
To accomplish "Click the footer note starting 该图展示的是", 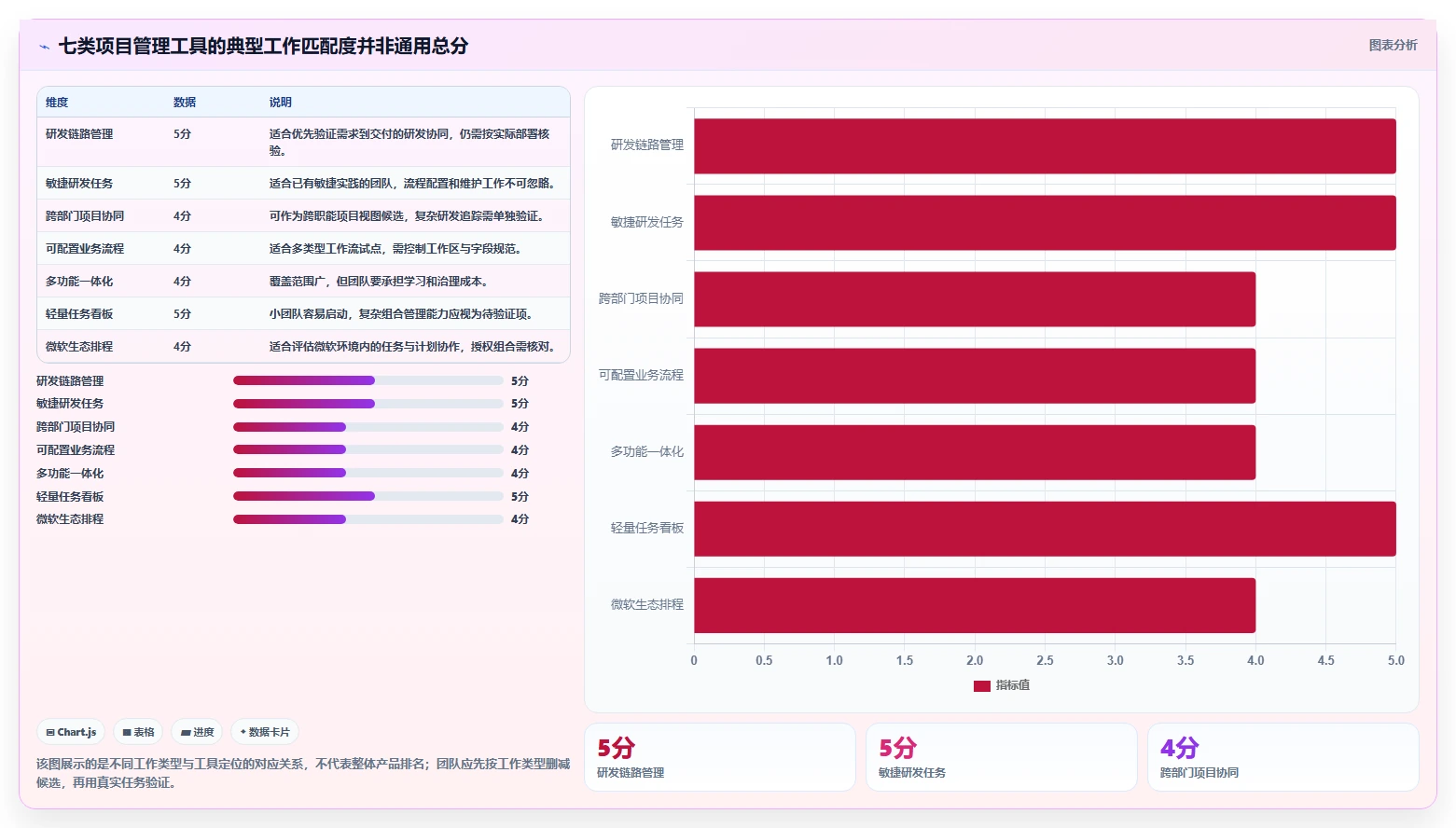I will point(303,773).
